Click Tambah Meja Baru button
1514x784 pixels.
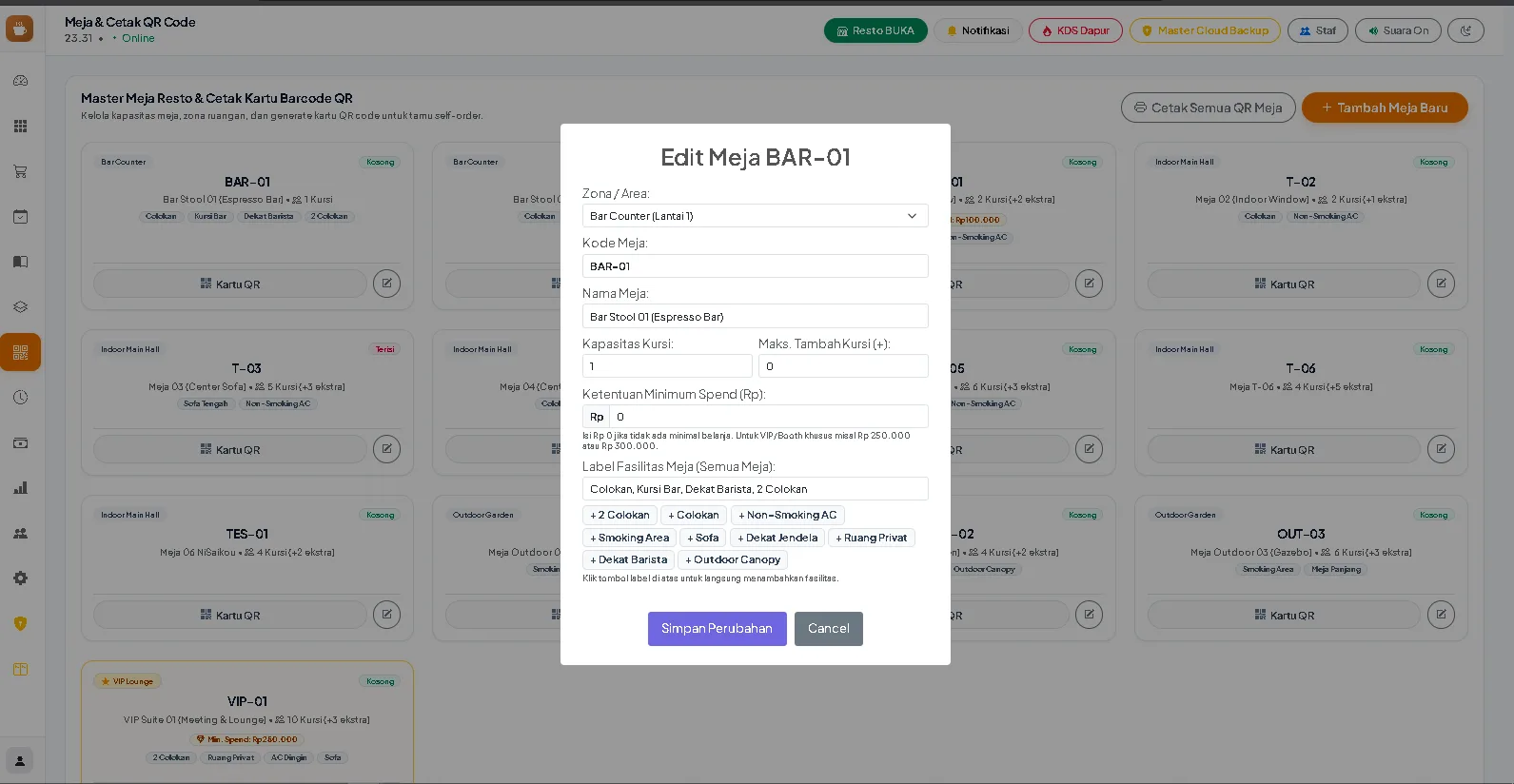tap(1385, 108)
